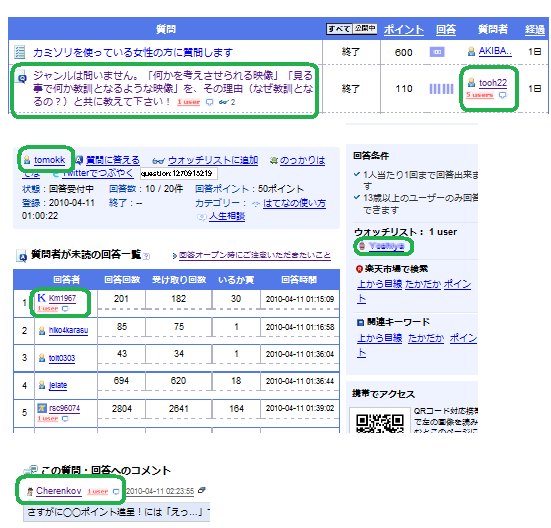
Task: Click answer time 2010-04-11 01:15:09
Action: [x=300, y=299]
